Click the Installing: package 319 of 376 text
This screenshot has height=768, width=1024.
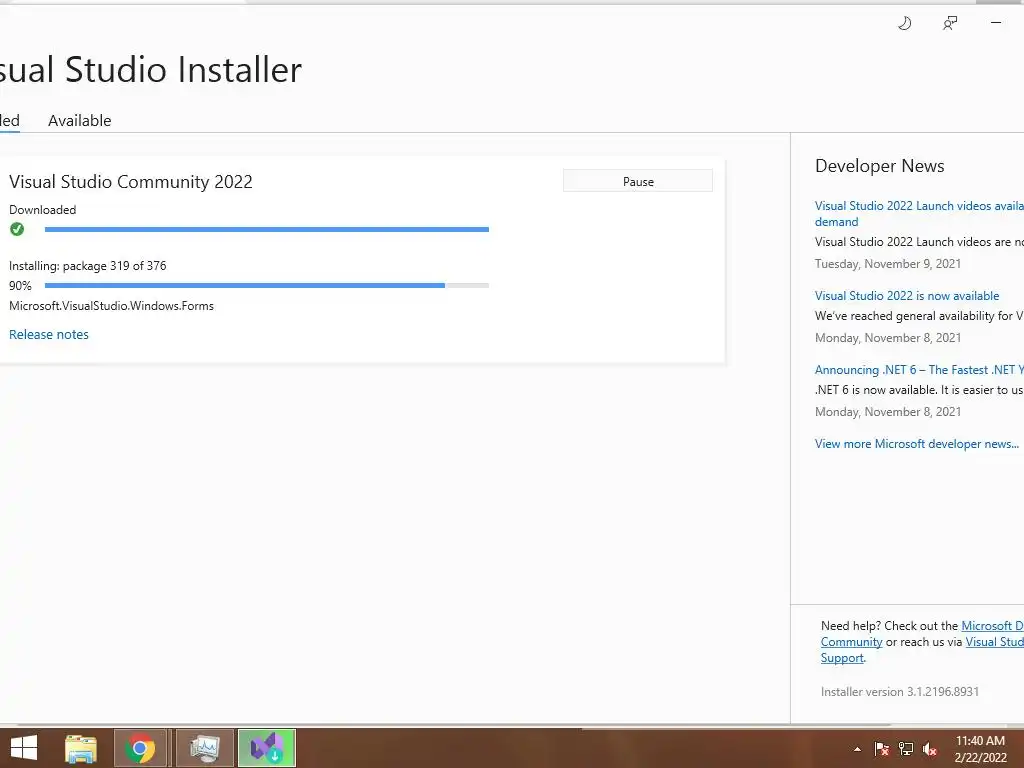click(x=88, y=266)
